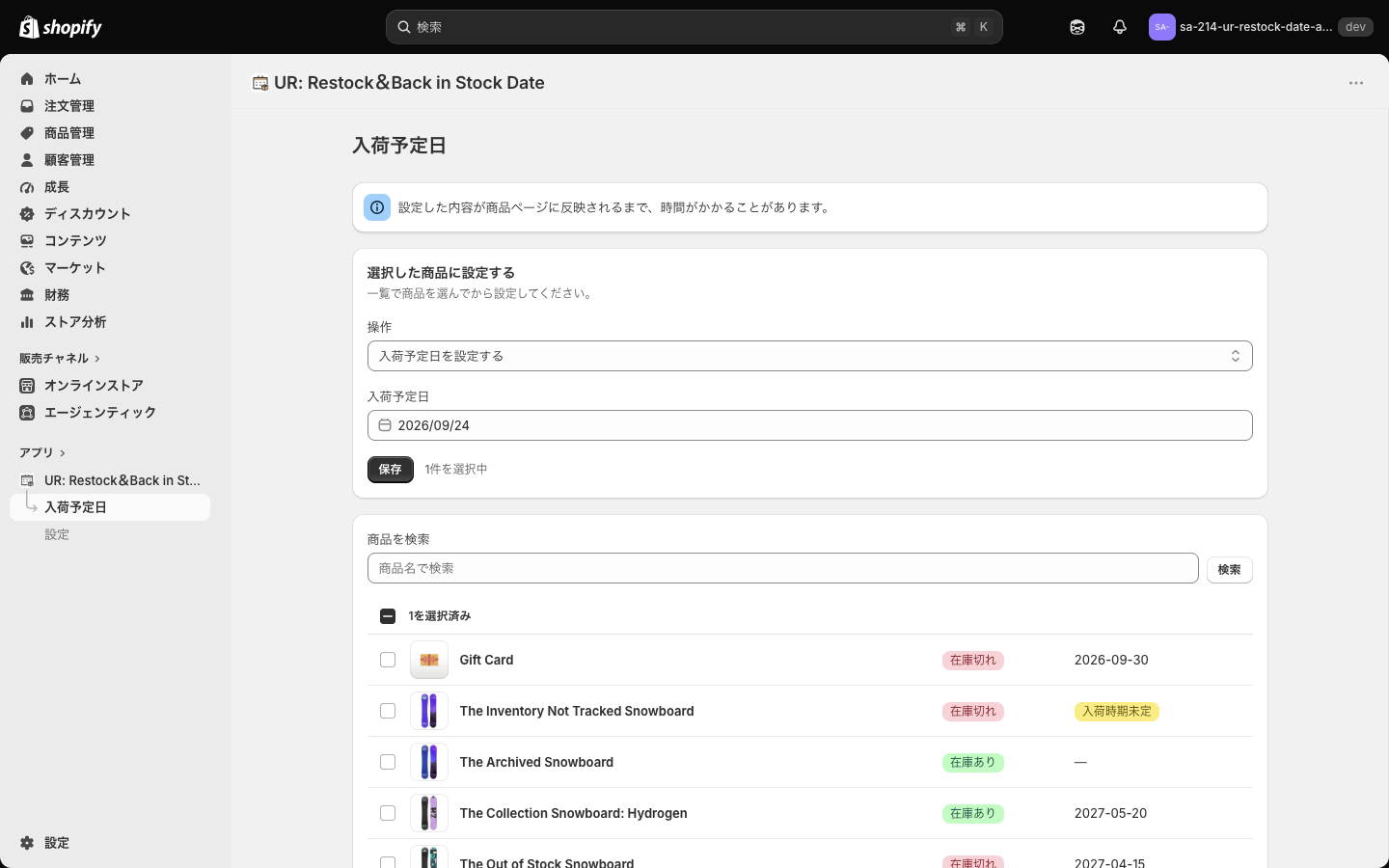Screen dimensions: 1389x868
Task: Open the app's three-dot more menu
Action: click(x=1356, y=83)
